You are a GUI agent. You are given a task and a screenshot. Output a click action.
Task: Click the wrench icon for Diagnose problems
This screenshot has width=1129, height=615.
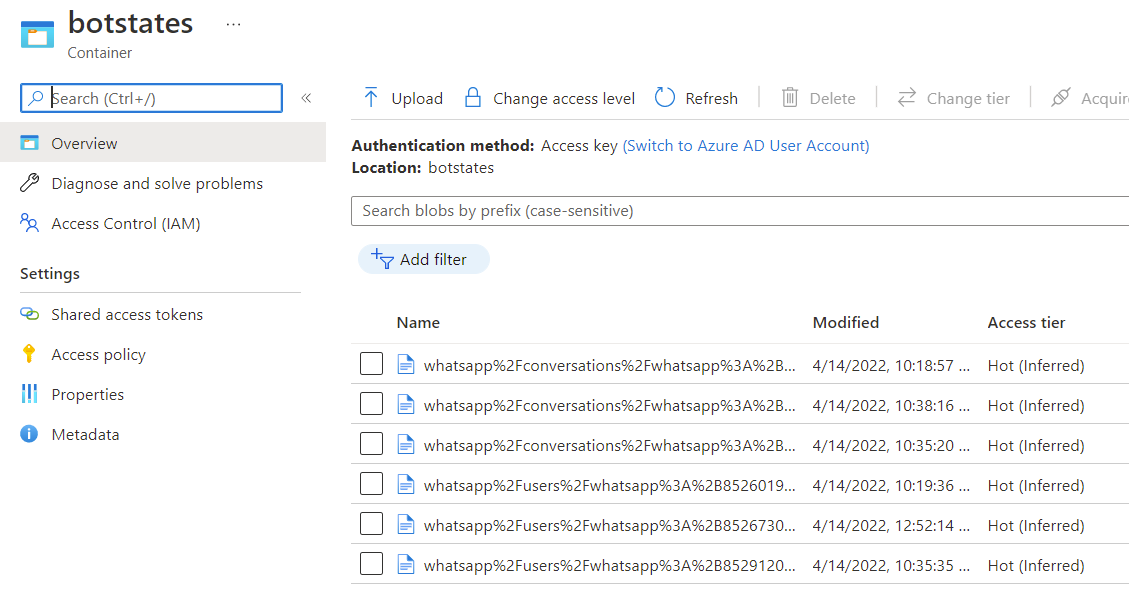coord(30,183)
